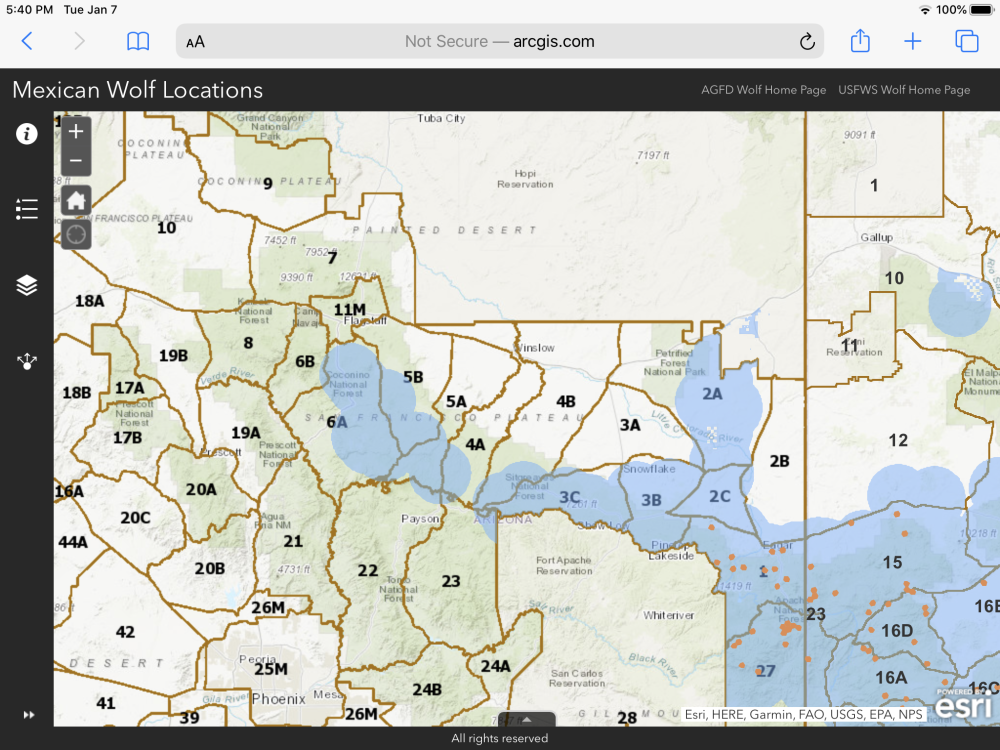Viewport: 1000px width, 750px height.
Task: Open a new Safari tab
Action: coord(913,41)
